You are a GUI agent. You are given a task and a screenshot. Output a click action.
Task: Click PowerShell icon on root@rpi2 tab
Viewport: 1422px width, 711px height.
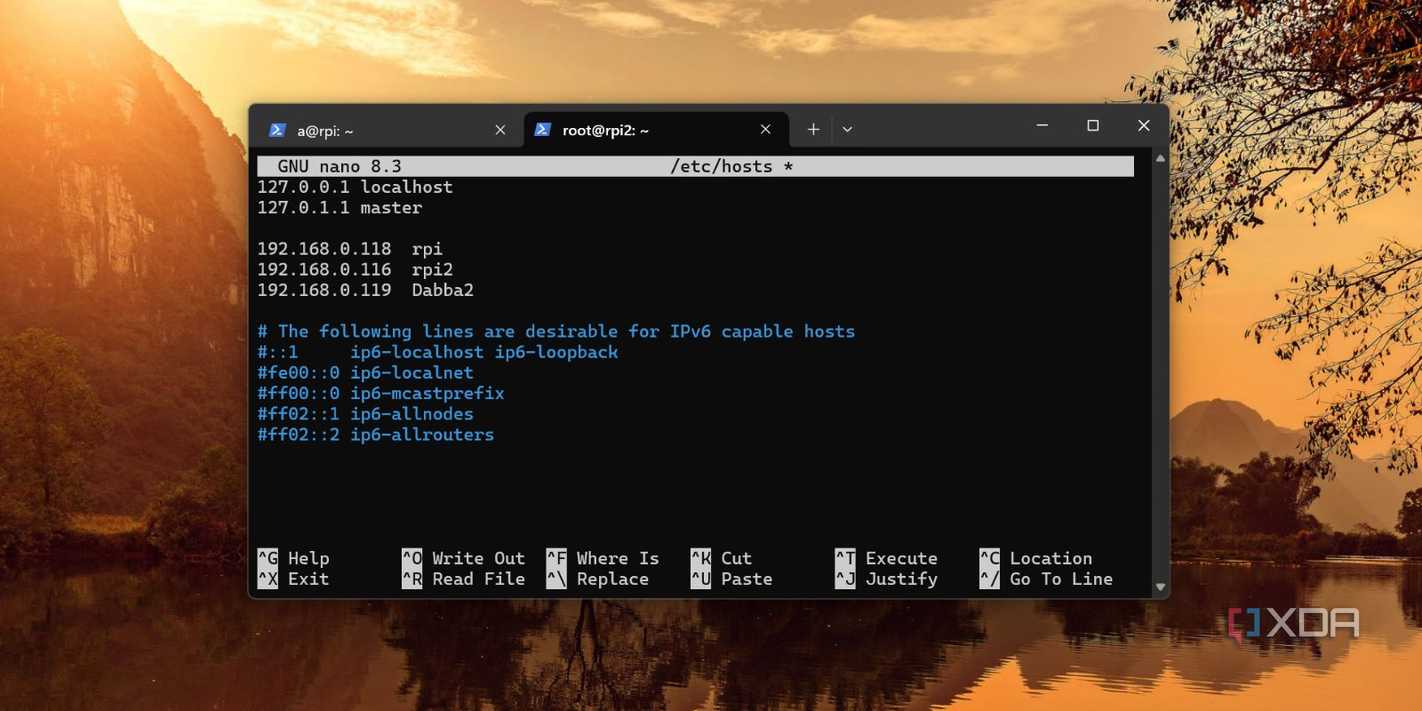(x=543, y=129)
